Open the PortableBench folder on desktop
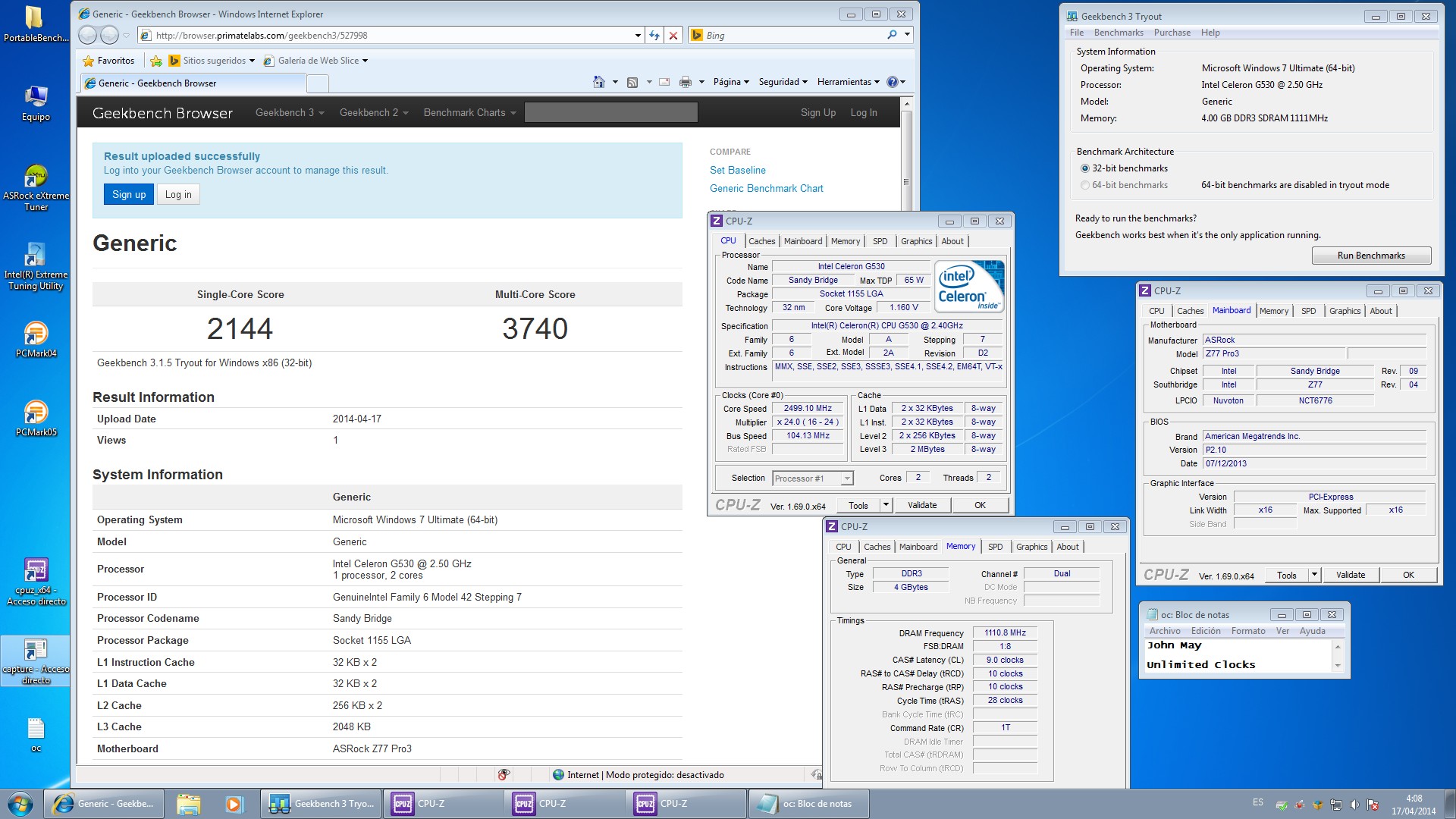 click(35, 24)
